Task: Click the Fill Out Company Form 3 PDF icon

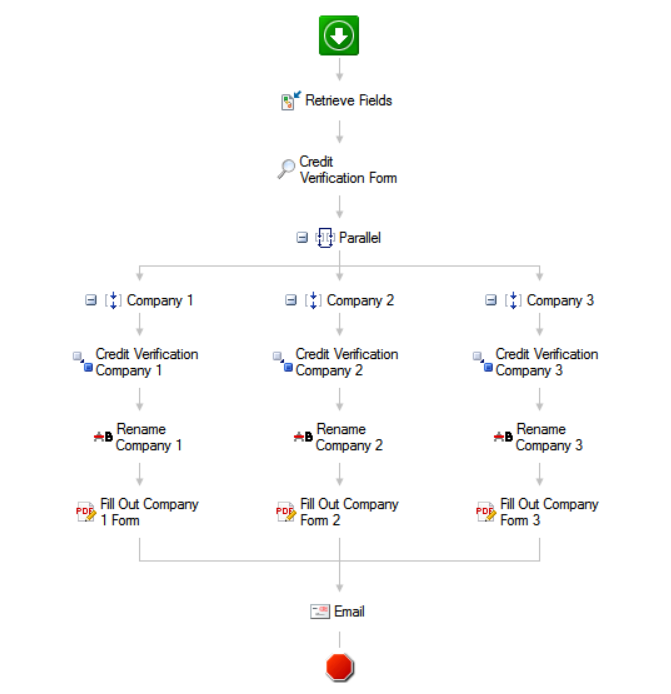Action: tap(486, 512)
